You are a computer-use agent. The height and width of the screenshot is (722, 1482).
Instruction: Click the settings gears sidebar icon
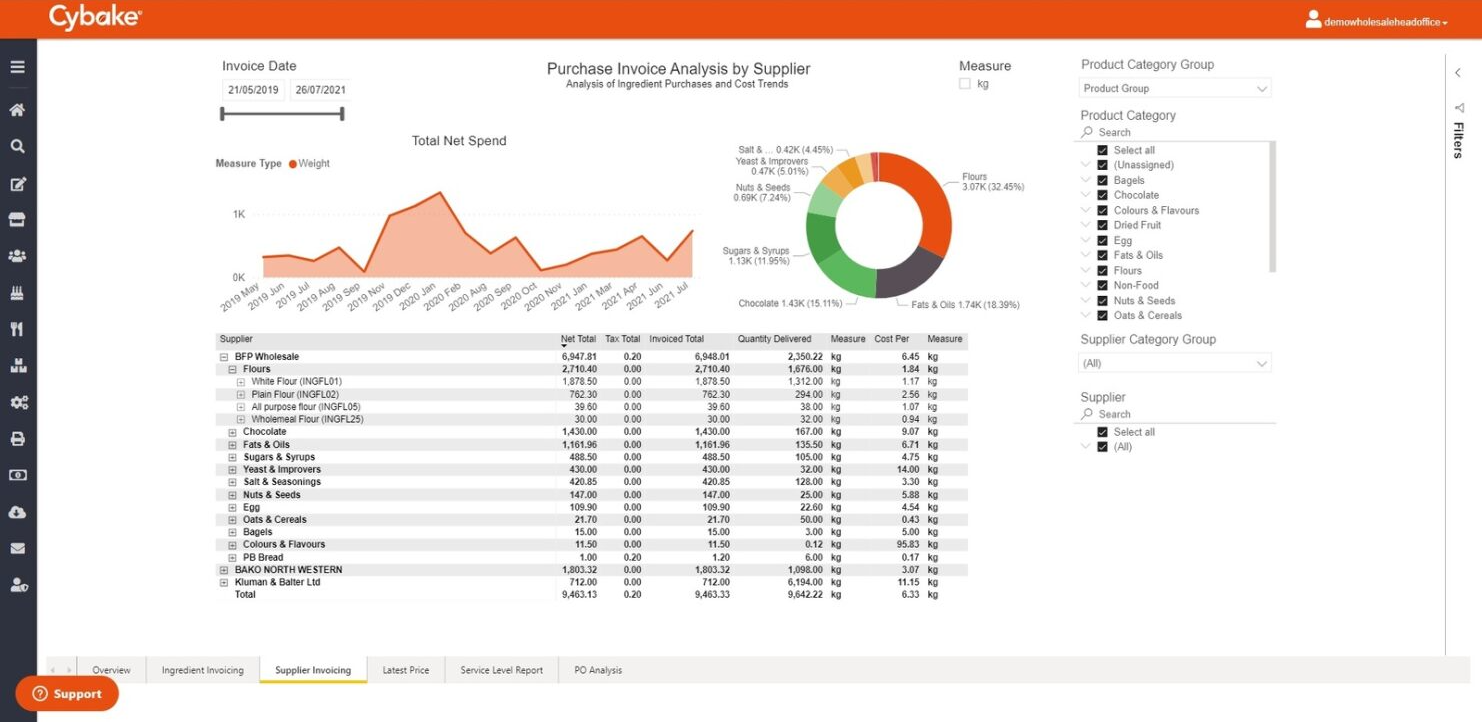(17, 402)
